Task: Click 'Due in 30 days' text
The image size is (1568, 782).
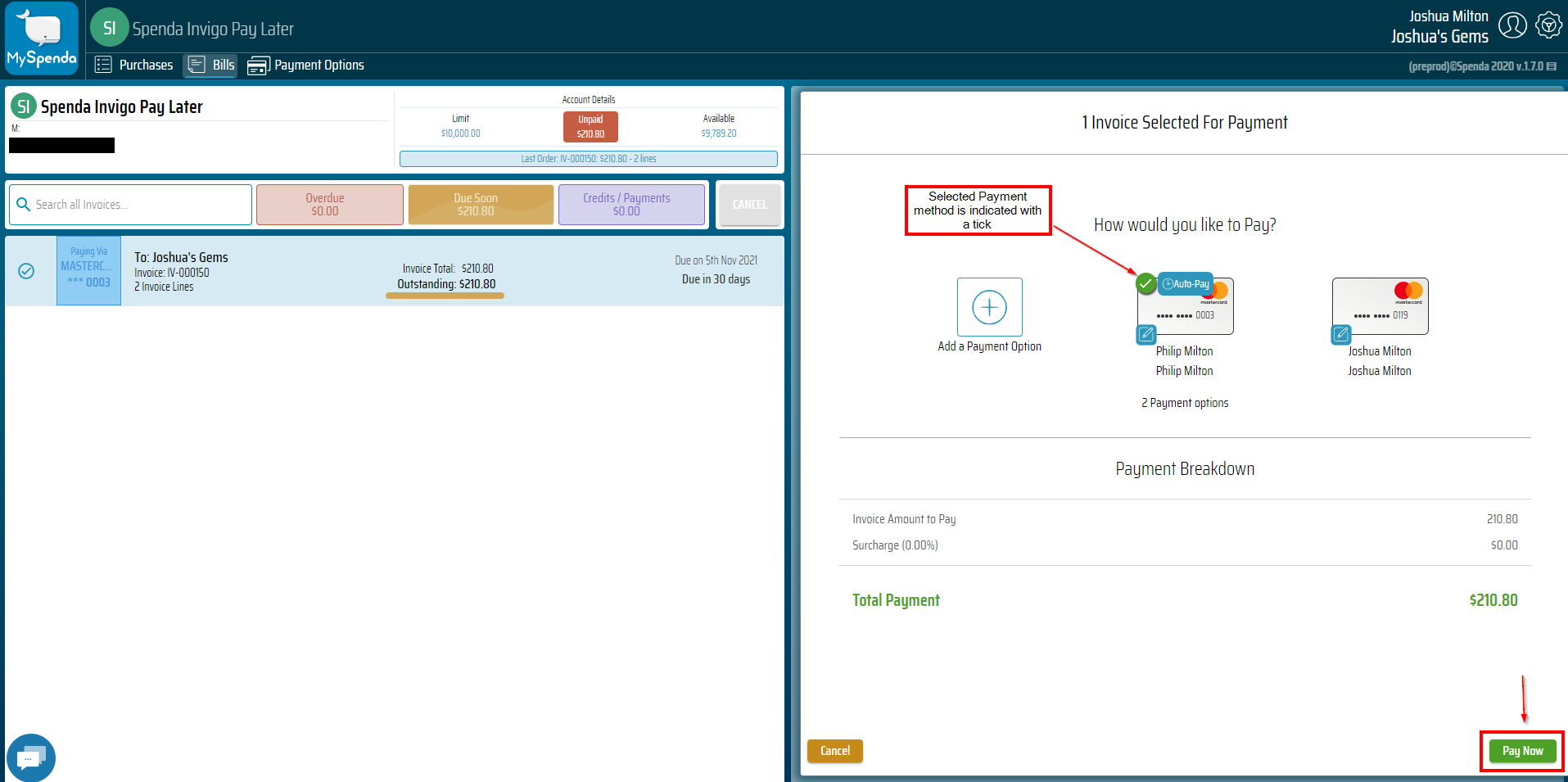Action: (716, 279)
